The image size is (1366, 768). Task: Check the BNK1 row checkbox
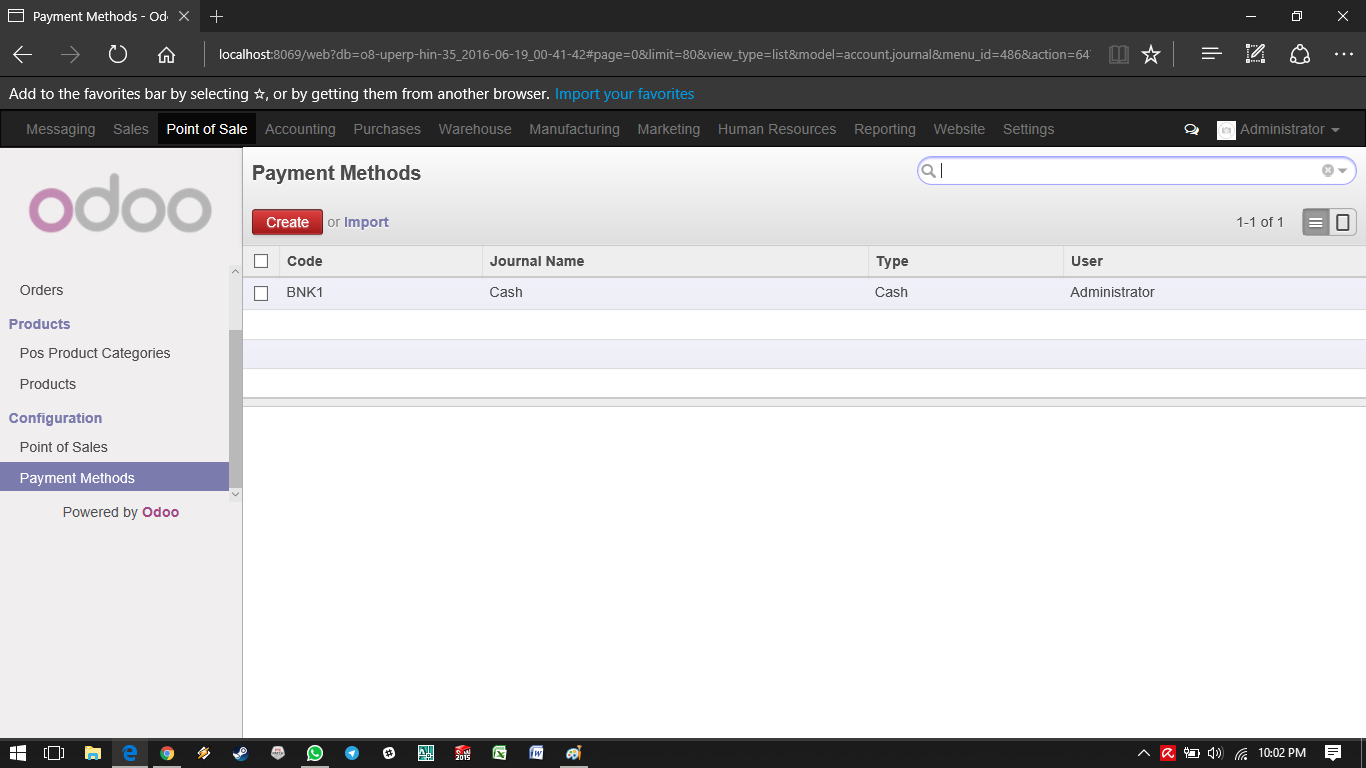tap(261, 293)
